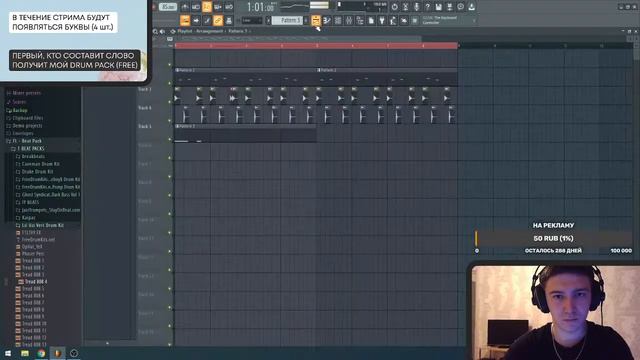Open the Line snap selector dropdown
This screenshot has width=640, height=360.
pyautogui.click(x=251, y=20)
